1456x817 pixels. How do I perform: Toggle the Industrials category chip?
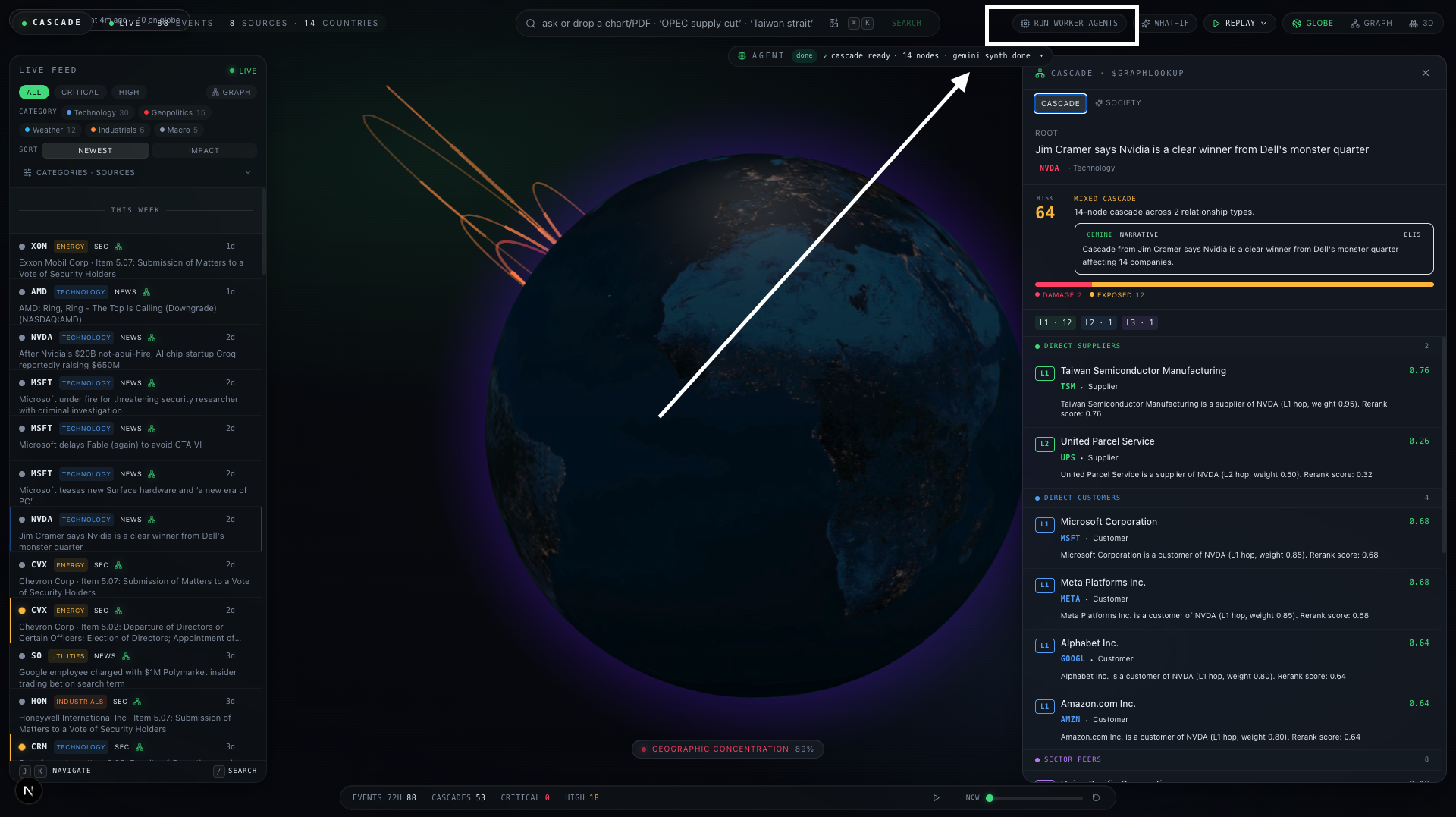(118, 130)
